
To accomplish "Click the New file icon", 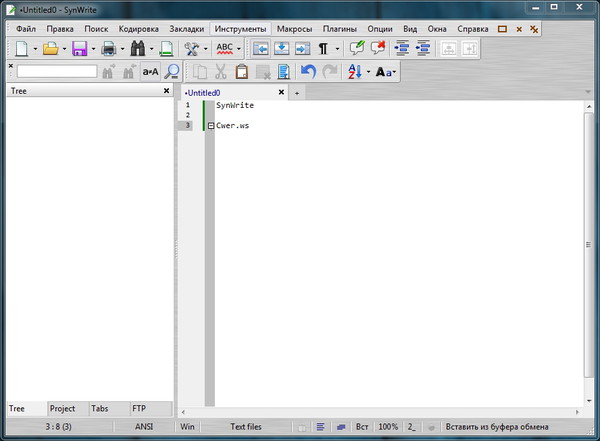I will pyautogui.click(x=19, y=48).
